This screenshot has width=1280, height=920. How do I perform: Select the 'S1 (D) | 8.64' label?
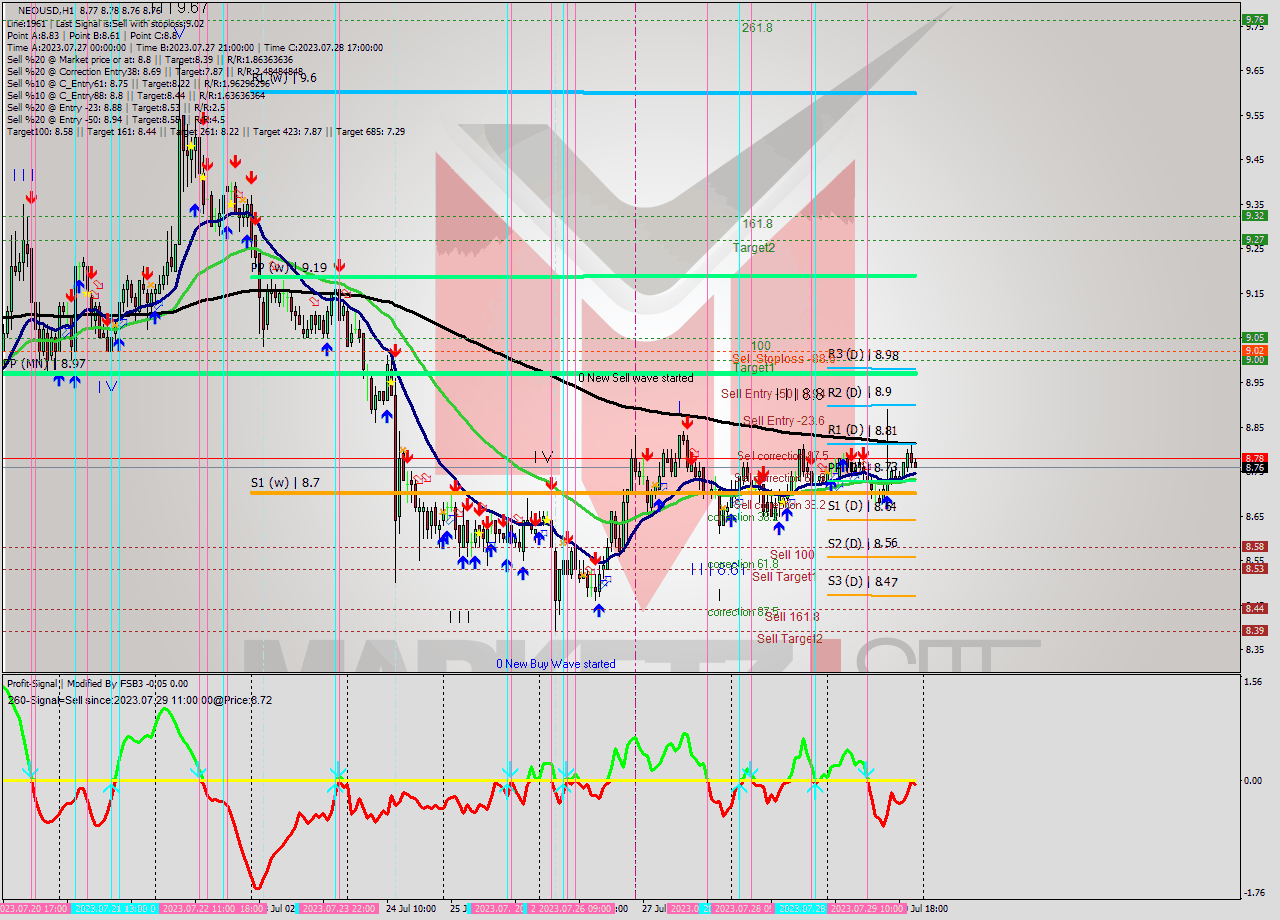point(863,506)
